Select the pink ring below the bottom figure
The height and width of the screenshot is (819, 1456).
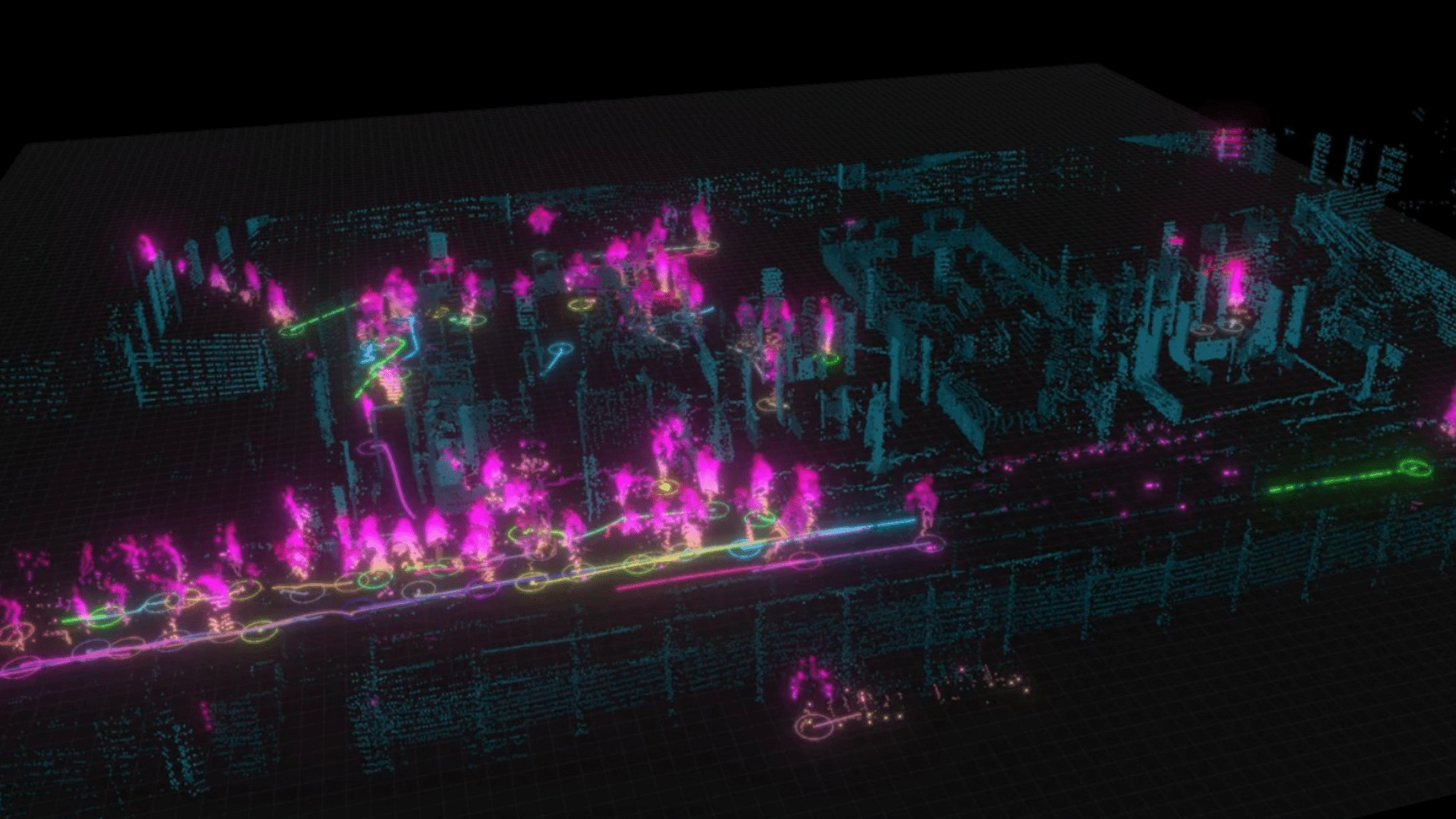pyautogui.click(x=816, y=726)
